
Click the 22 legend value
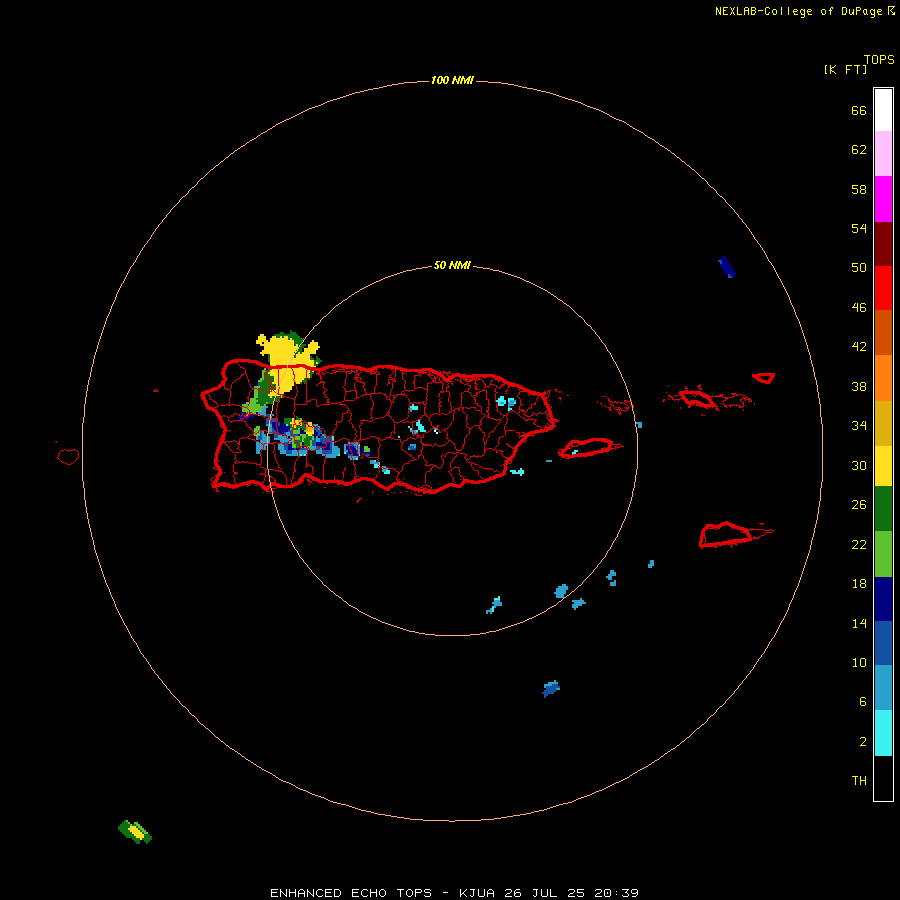tap(859, 544)
